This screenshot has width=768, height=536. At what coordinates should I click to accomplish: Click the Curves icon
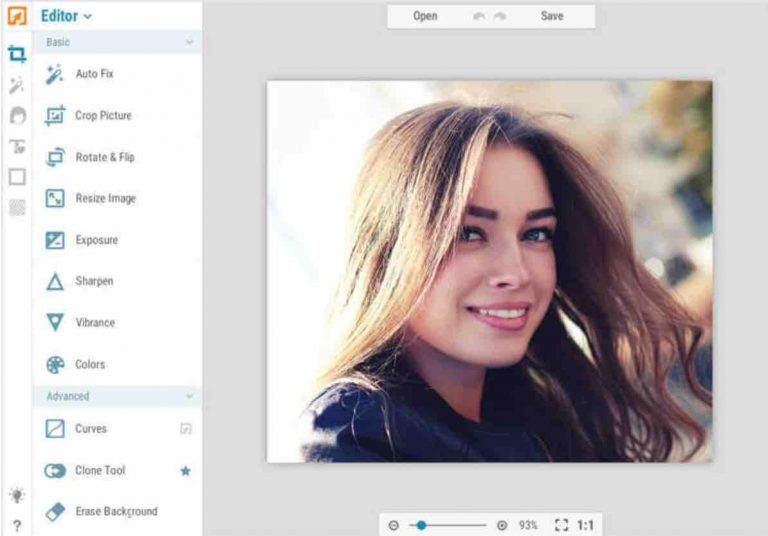(x=55, y=429)
